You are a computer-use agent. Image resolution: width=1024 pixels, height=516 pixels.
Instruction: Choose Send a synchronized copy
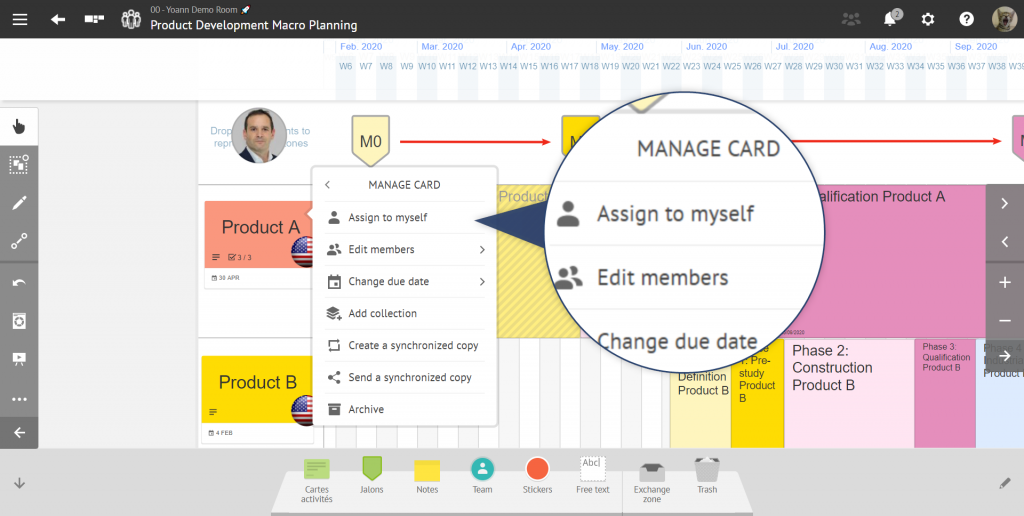pyautogui.click(x=404, y=378)
